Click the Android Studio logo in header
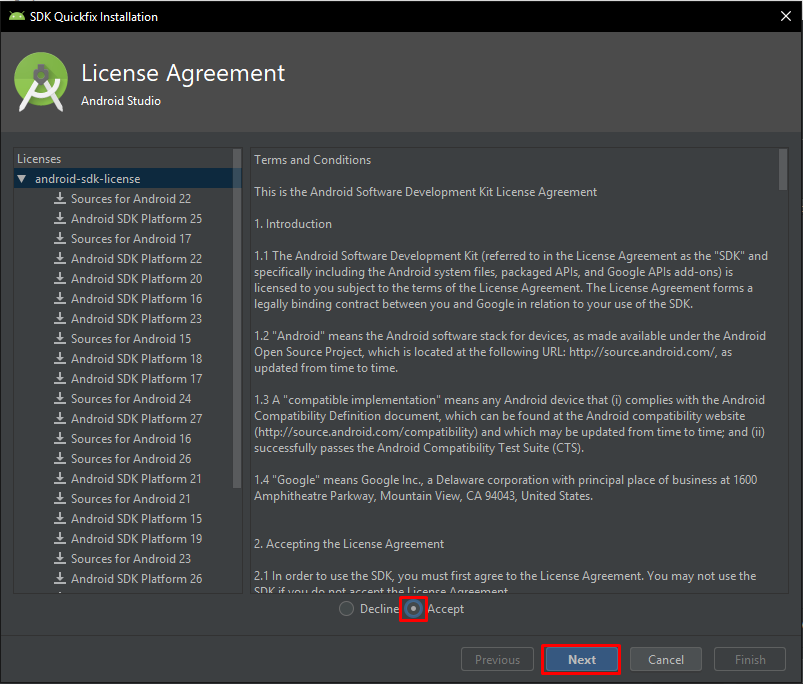 tap(41, 82)
